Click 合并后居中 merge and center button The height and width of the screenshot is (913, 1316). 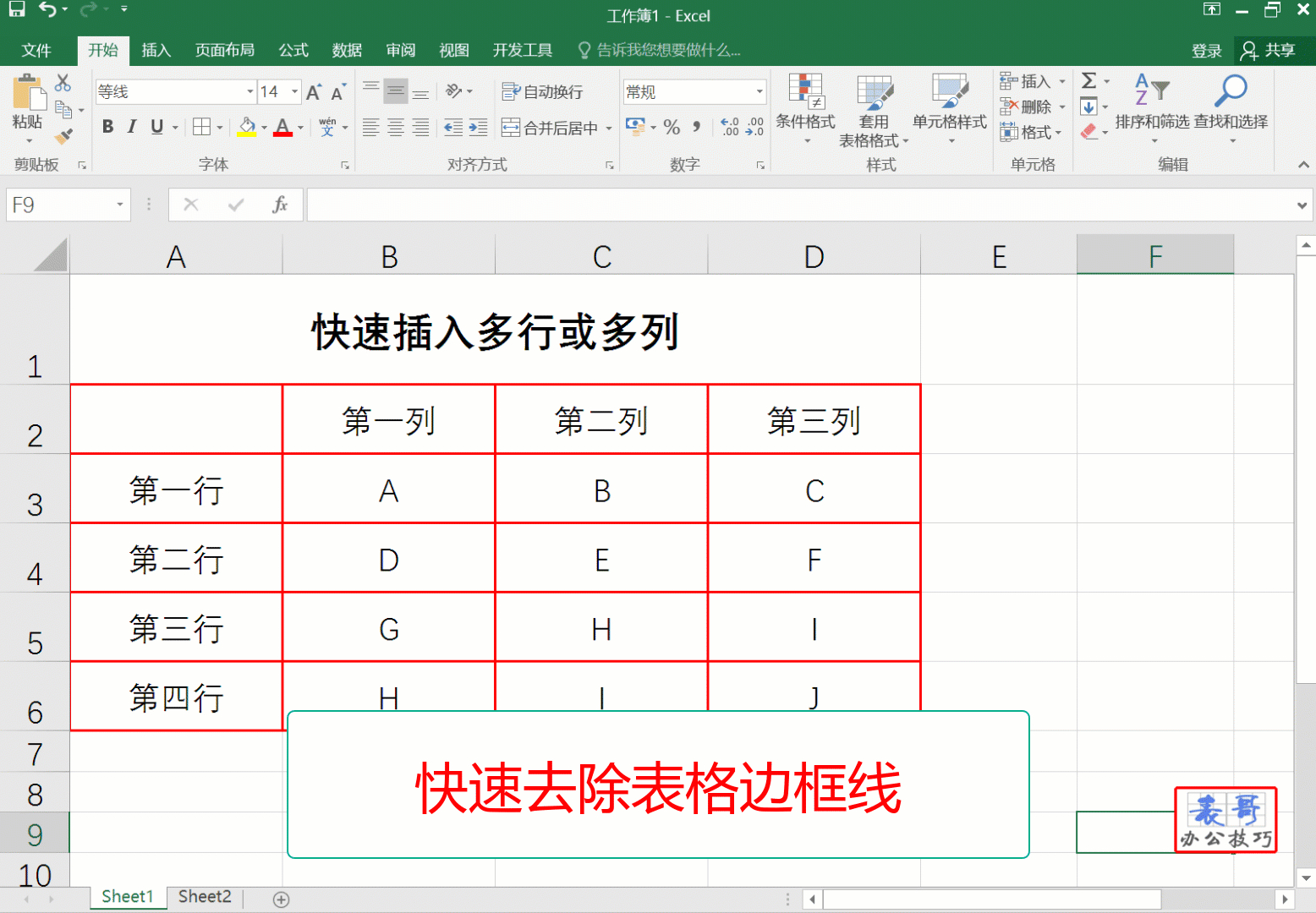pos(550,128)
